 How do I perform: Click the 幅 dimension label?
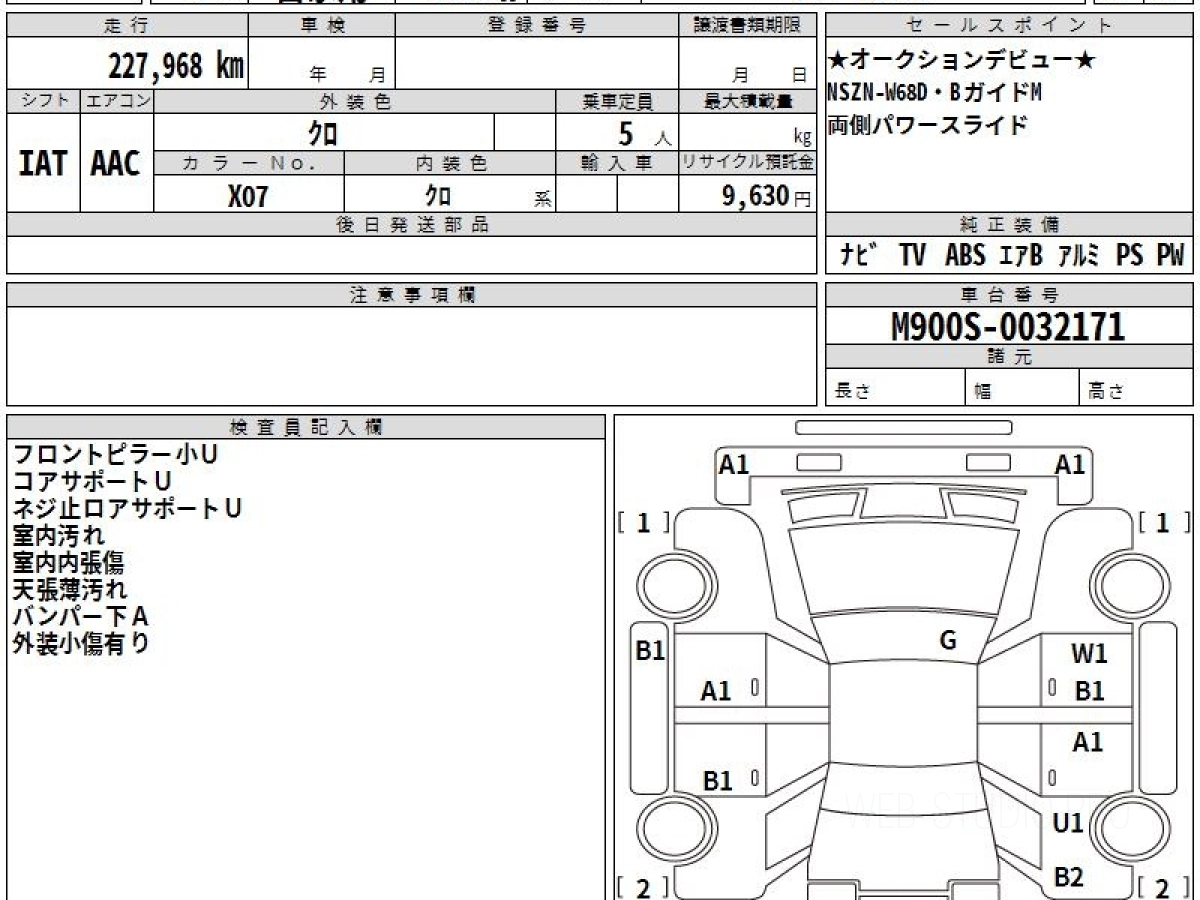tap(983, 391)
